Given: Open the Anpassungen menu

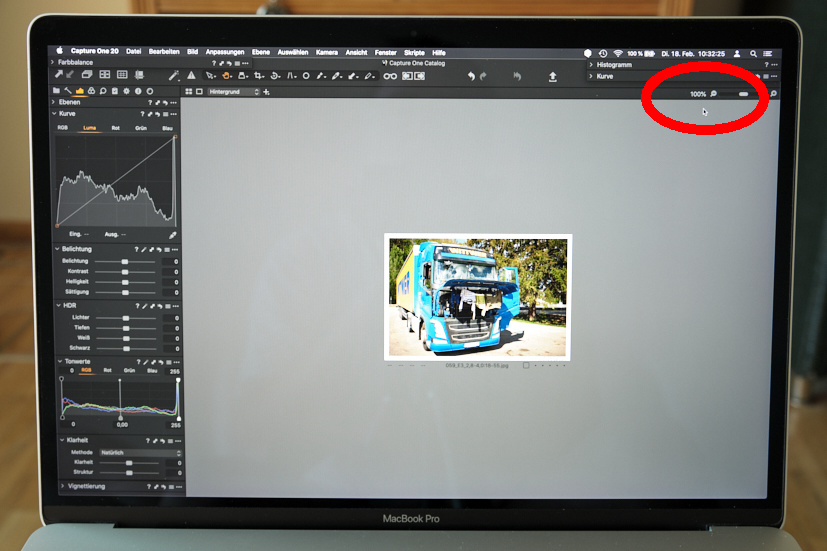Looking at the screenshot, I should (224, 51).
